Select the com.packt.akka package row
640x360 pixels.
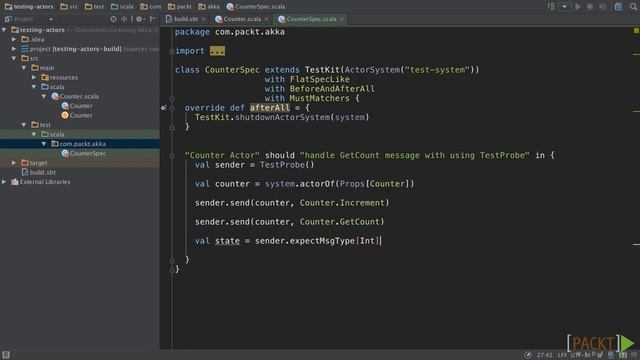pos(80,144)
